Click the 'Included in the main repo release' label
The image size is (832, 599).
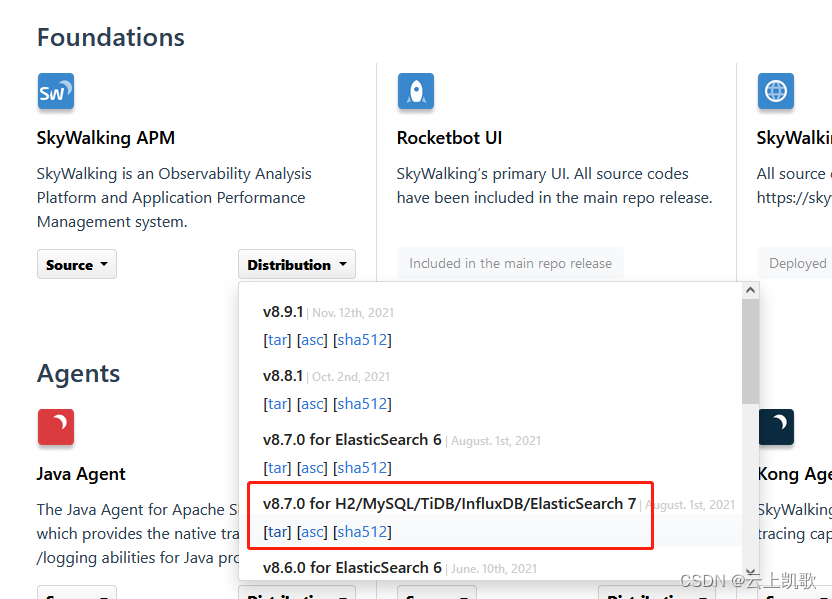pyautogui.click(x=510, y=264)
